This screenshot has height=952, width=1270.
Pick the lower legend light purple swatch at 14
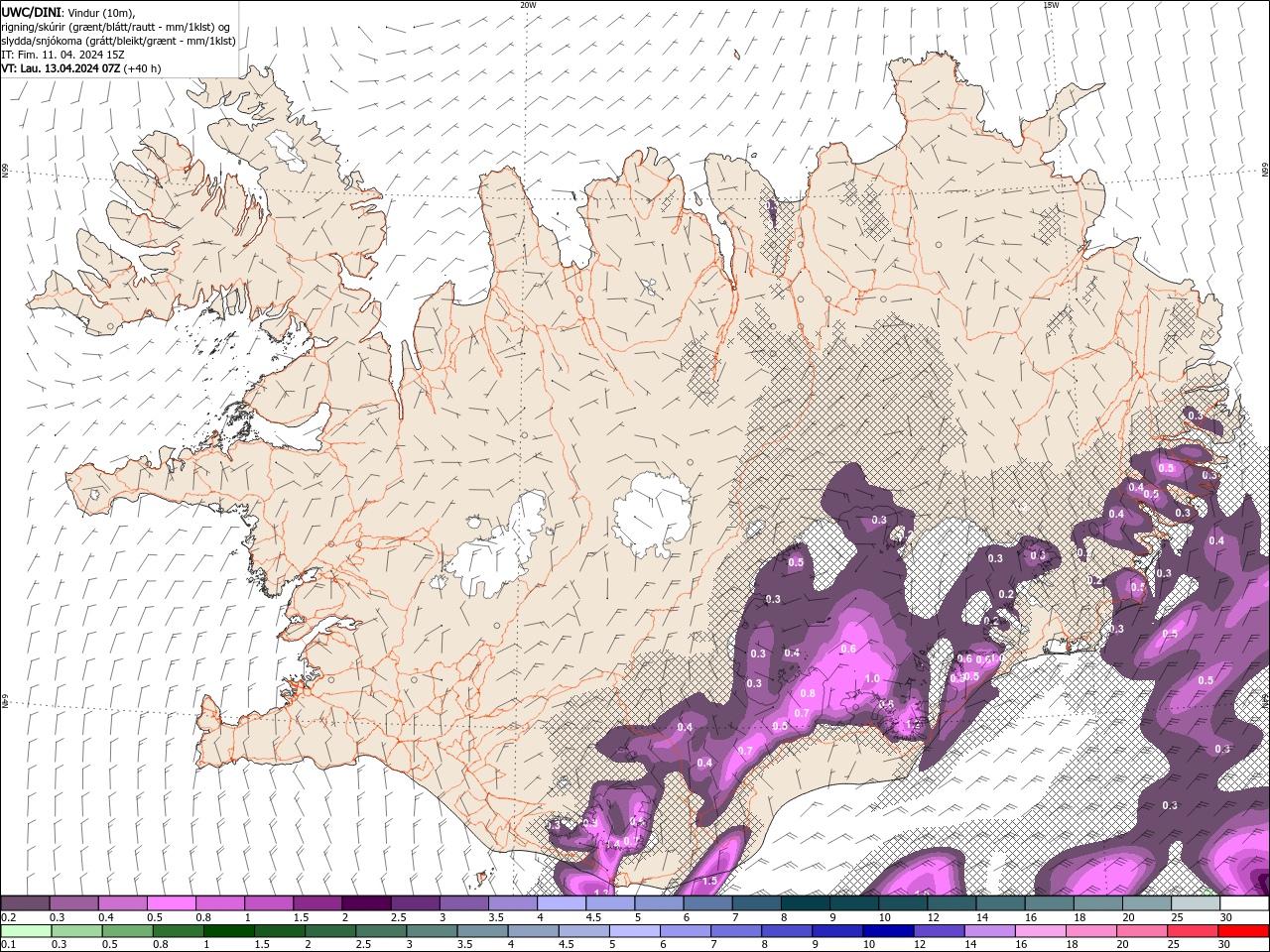click(988, 931)
